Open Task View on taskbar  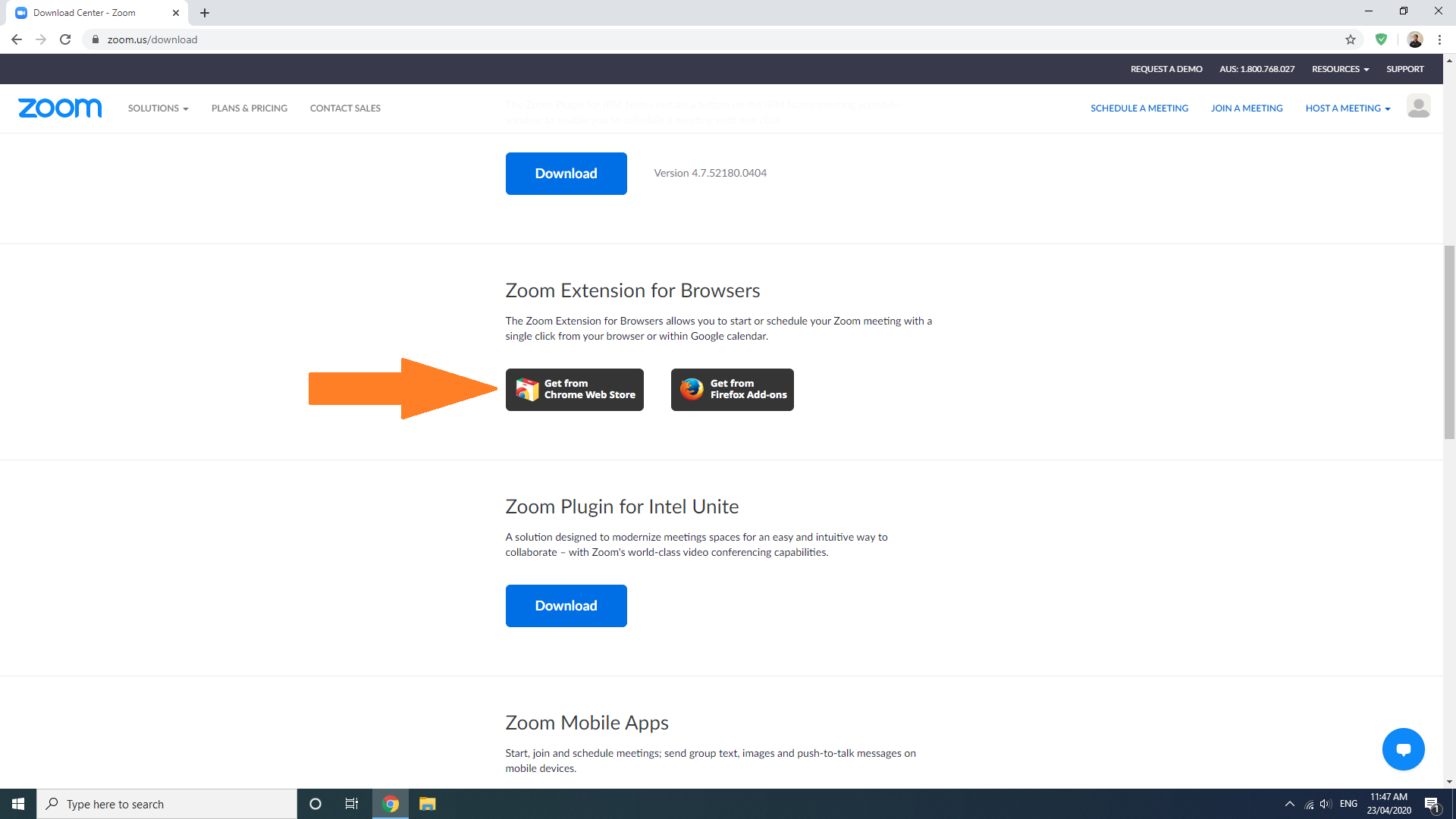[352, 804]
